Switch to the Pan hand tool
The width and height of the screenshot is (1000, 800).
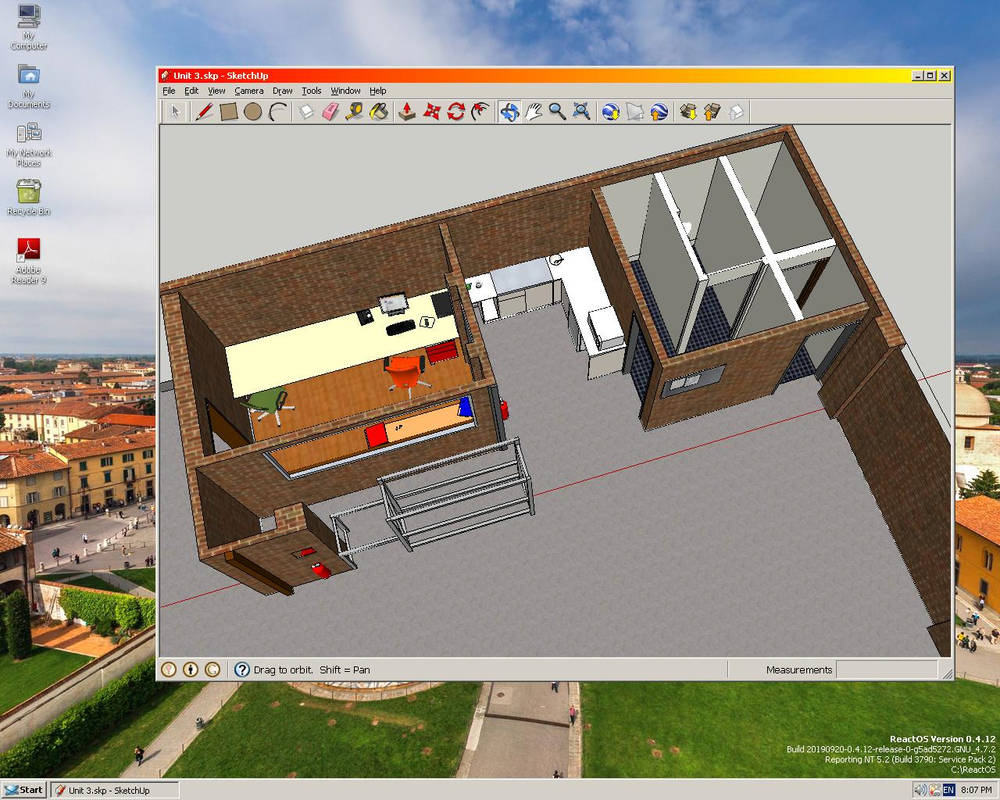534,112
